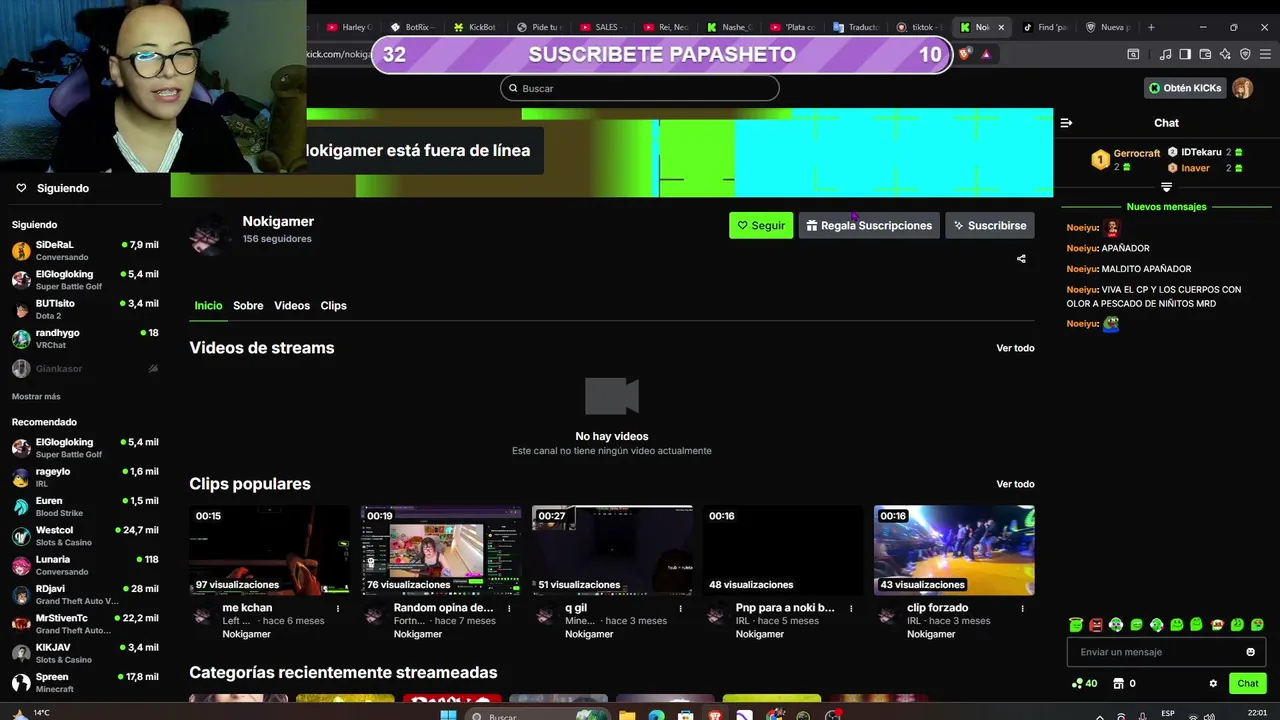Click 'Ver todo' for Clips populares

[1015, 484]
